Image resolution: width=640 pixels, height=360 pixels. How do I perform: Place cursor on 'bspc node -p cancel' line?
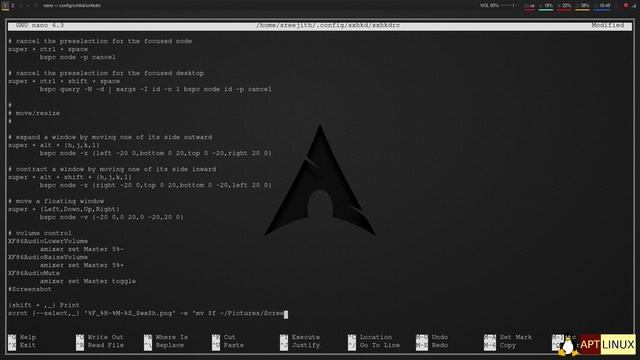(x=78, y=57)
